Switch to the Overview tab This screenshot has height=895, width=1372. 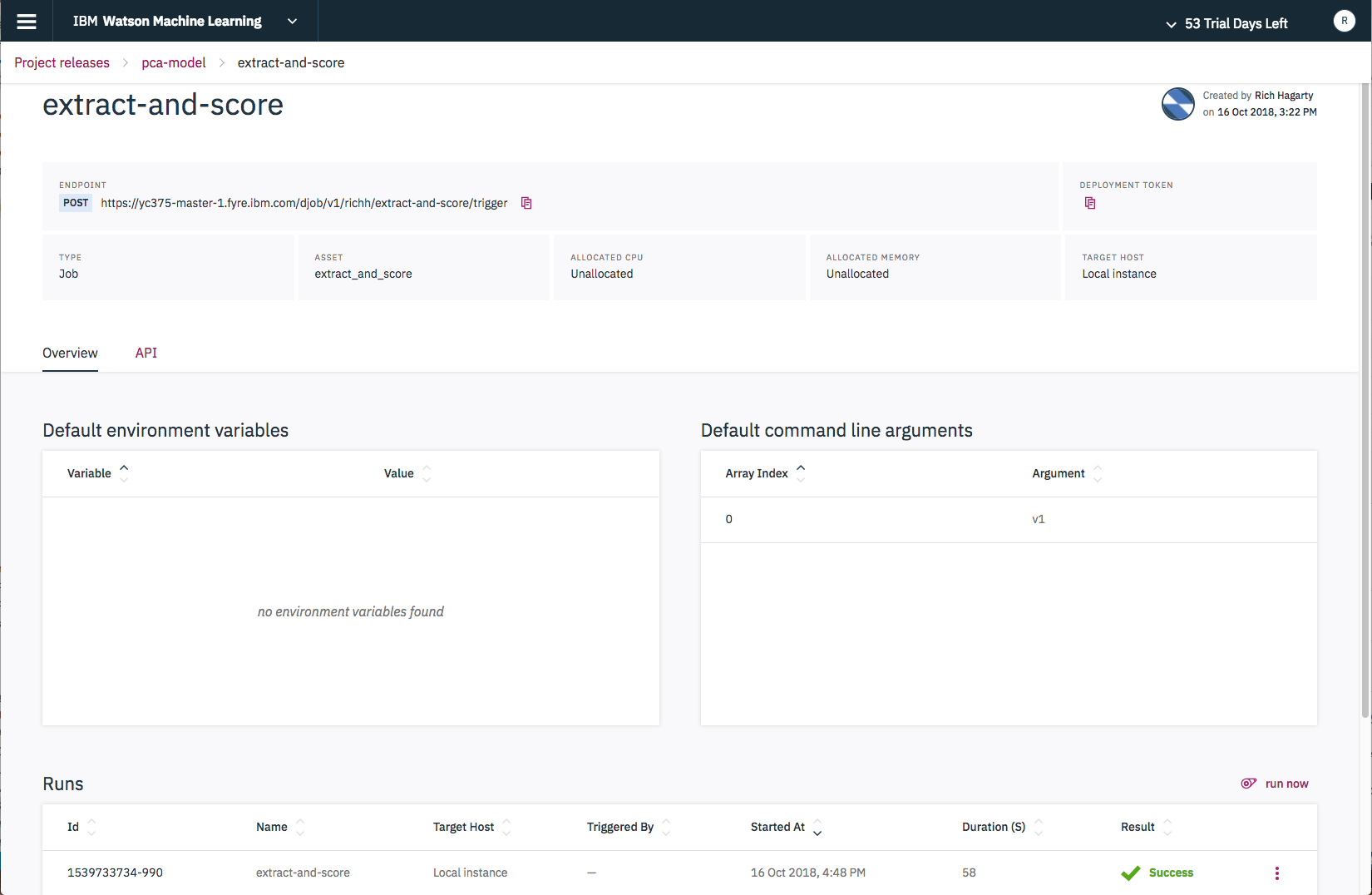[70, 353]
